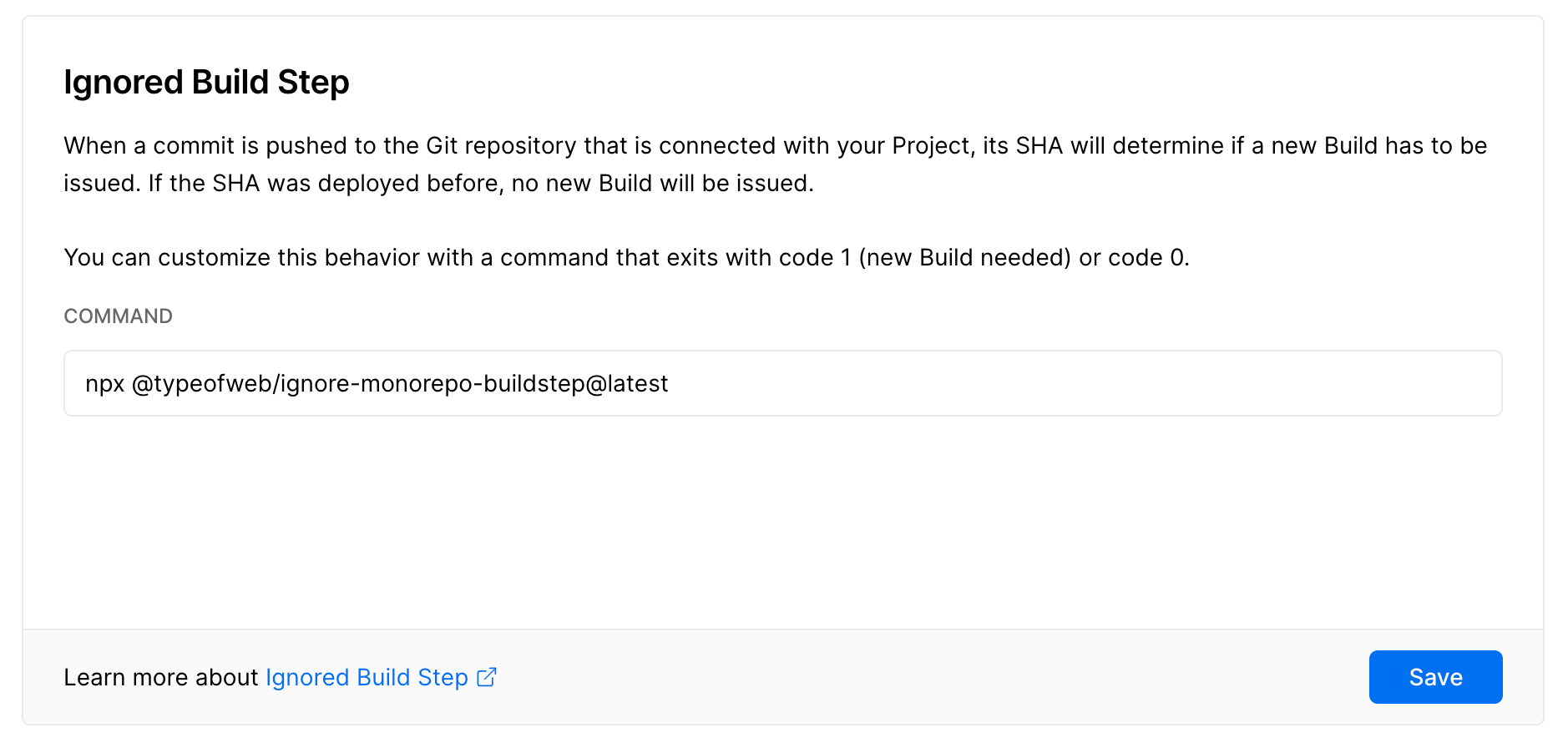Click the external link arrow icon
The width and height of the screenshot is (1568, 738).
(487, 676)
